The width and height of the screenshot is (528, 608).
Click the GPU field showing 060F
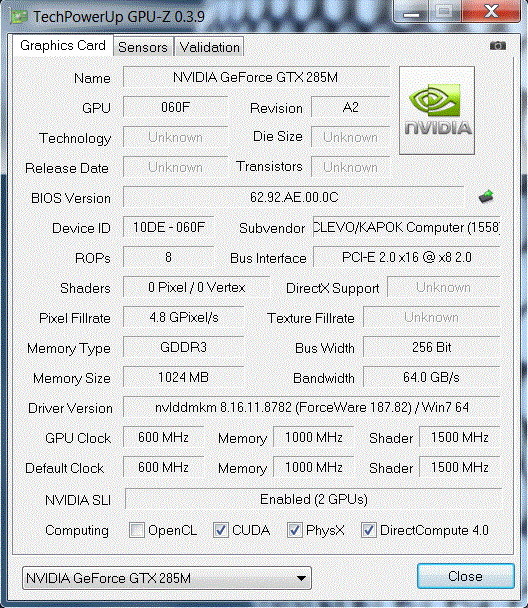175,107
